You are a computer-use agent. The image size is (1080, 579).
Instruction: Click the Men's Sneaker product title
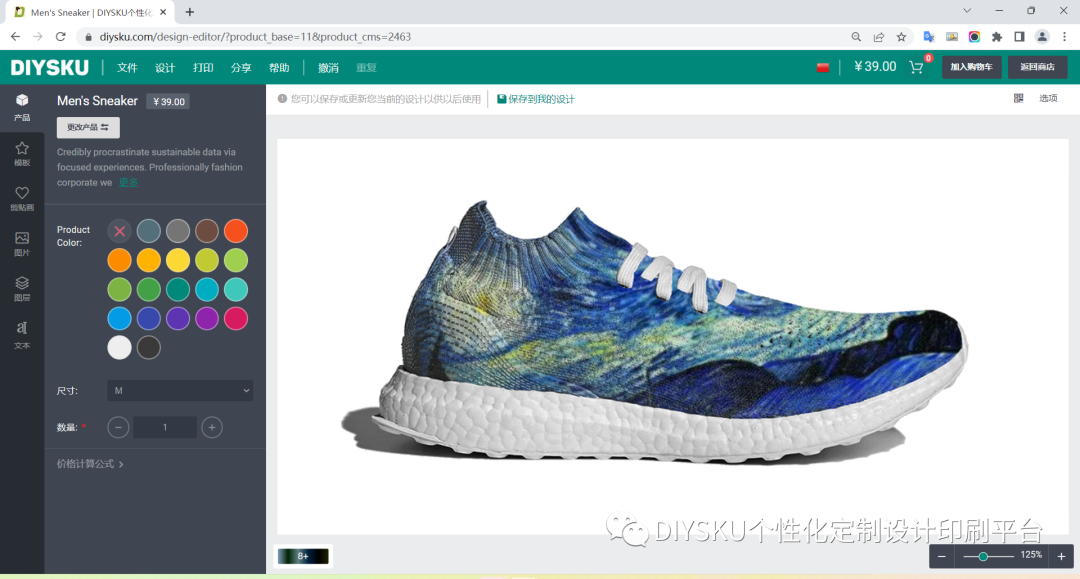pos(97,101)
